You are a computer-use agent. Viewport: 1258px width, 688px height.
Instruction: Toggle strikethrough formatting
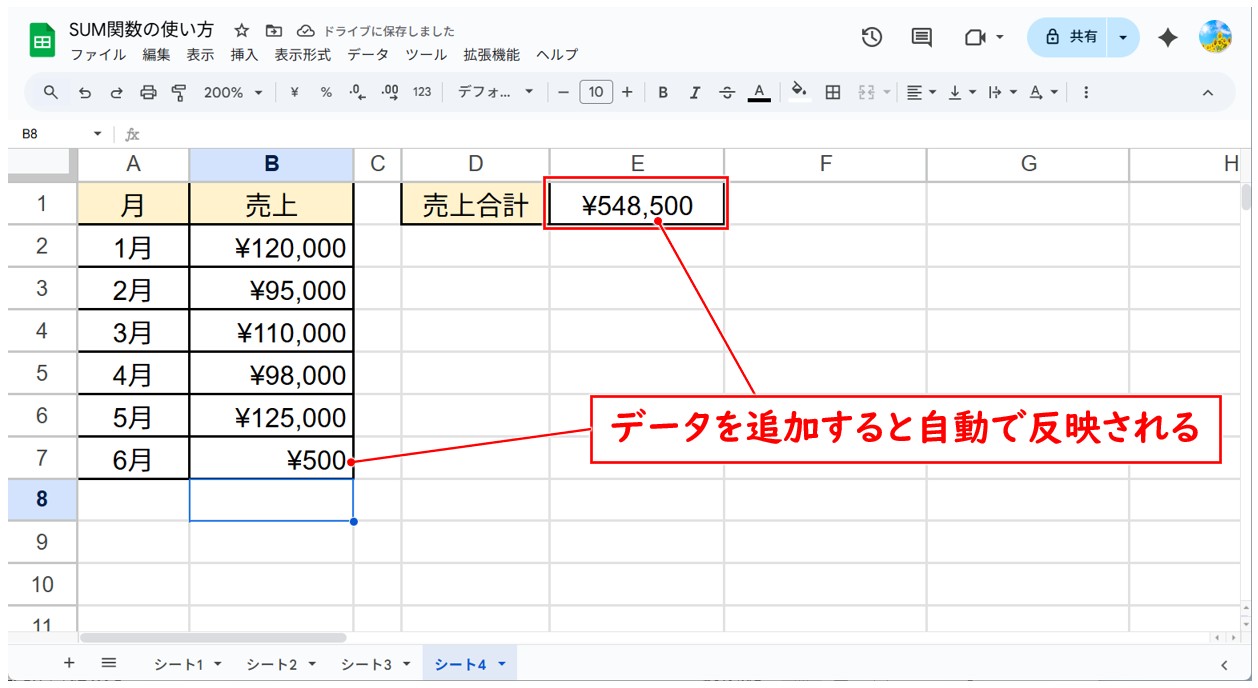tap(727, 92)
